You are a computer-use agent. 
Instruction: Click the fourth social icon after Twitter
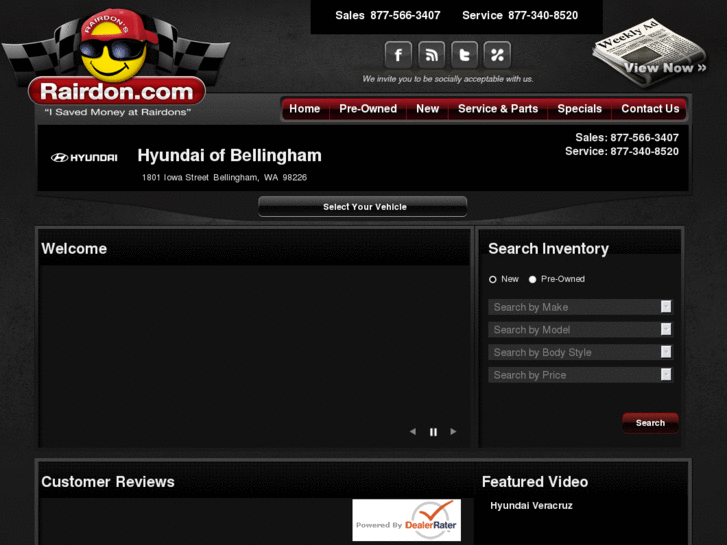[497, 55]
